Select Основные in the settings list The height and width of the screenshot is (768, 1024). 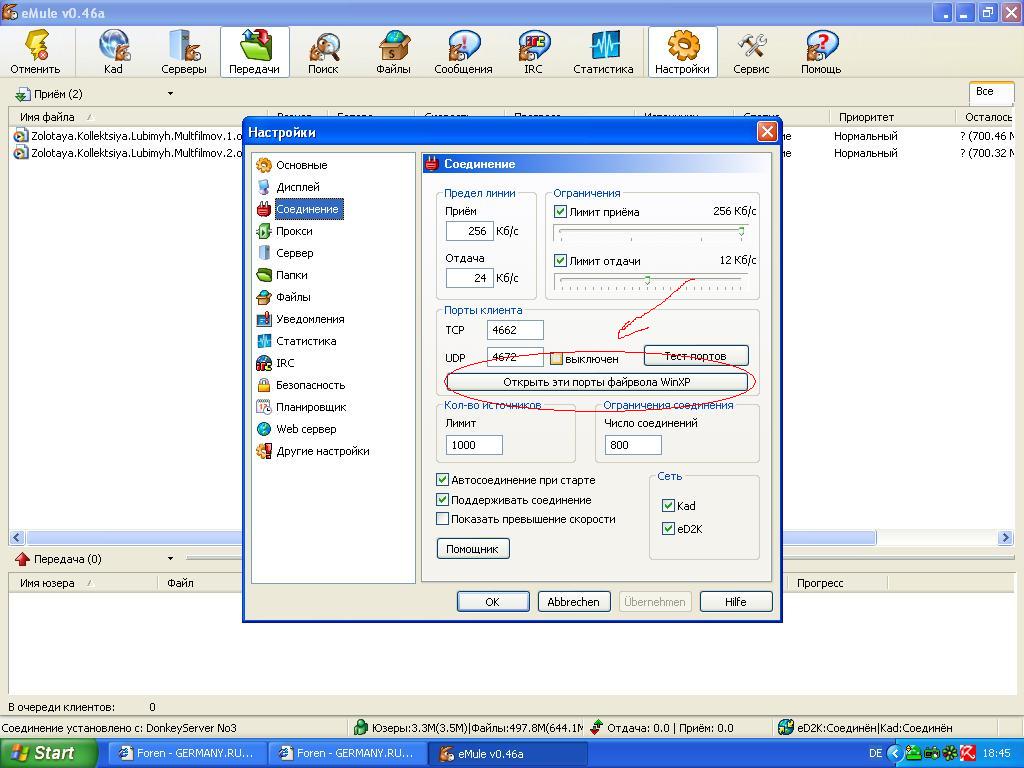tap(301, 165)
